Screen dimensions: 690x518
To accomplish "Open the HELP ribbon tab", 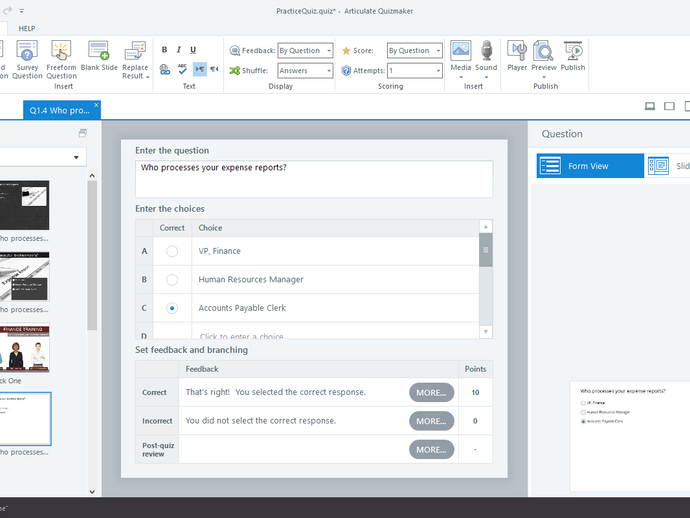I will pos(27,28).
